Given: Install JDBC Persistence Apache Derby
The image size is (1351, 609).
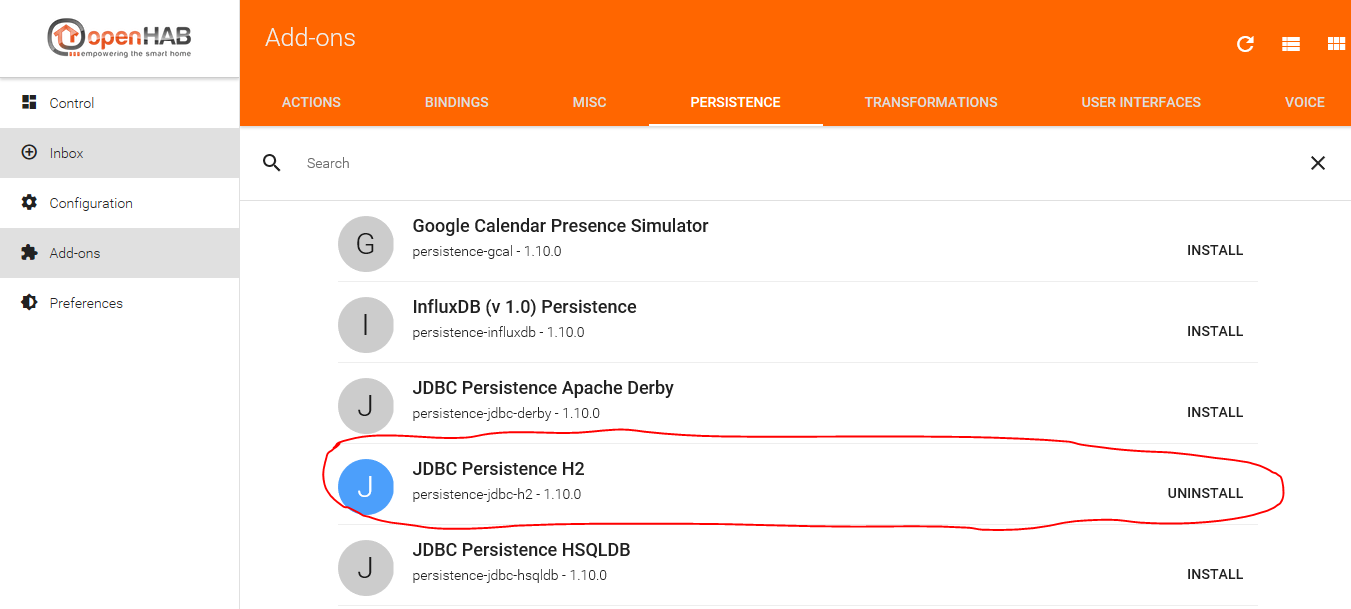Looking at the screenshot, I should (1215, 412).
